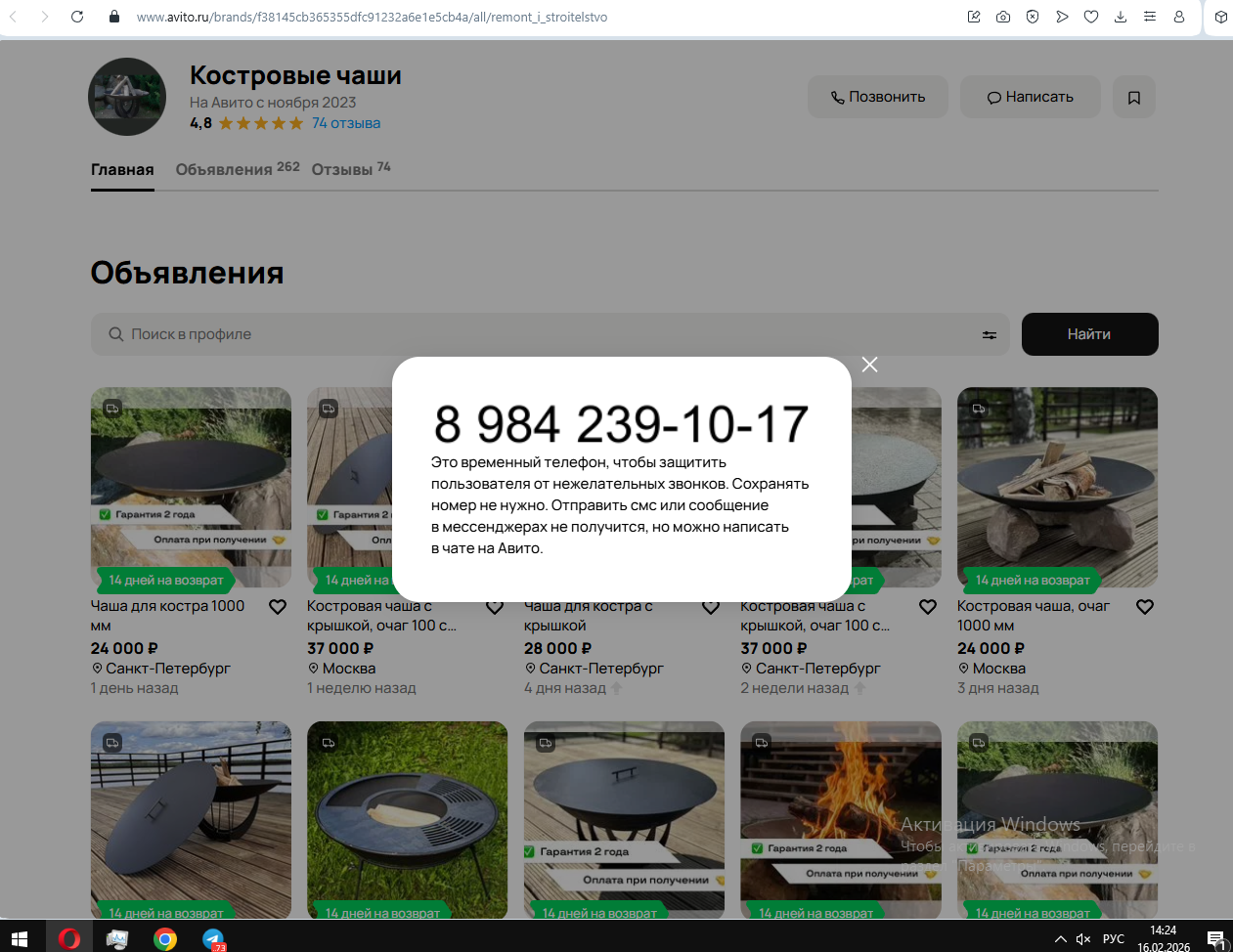Favorite the 37 000 ₽ Москва listing
1233x952 pixels.
tap(495, 607)
